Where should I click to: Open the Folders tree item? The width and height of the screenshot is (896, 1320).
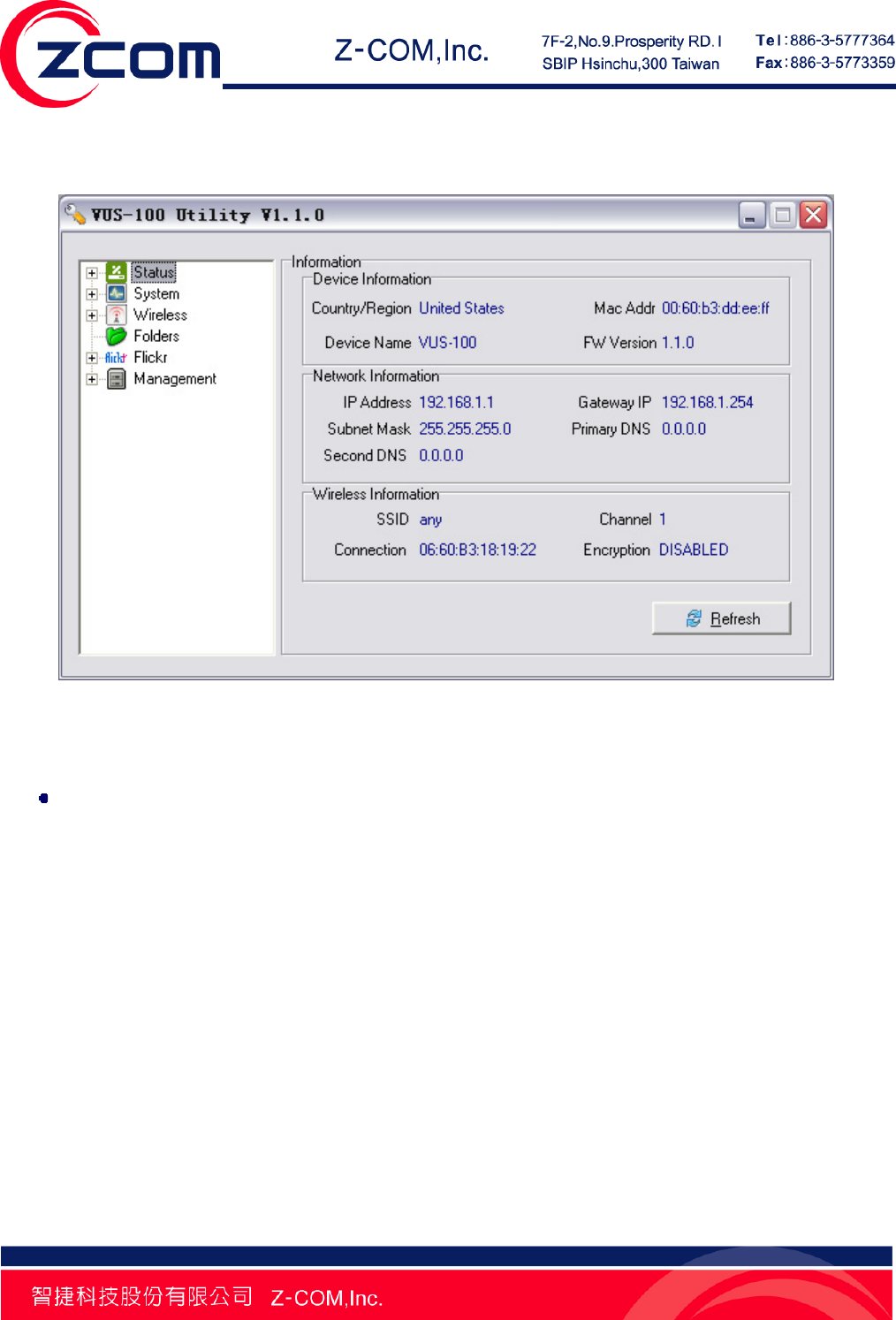tap(156, 336)
